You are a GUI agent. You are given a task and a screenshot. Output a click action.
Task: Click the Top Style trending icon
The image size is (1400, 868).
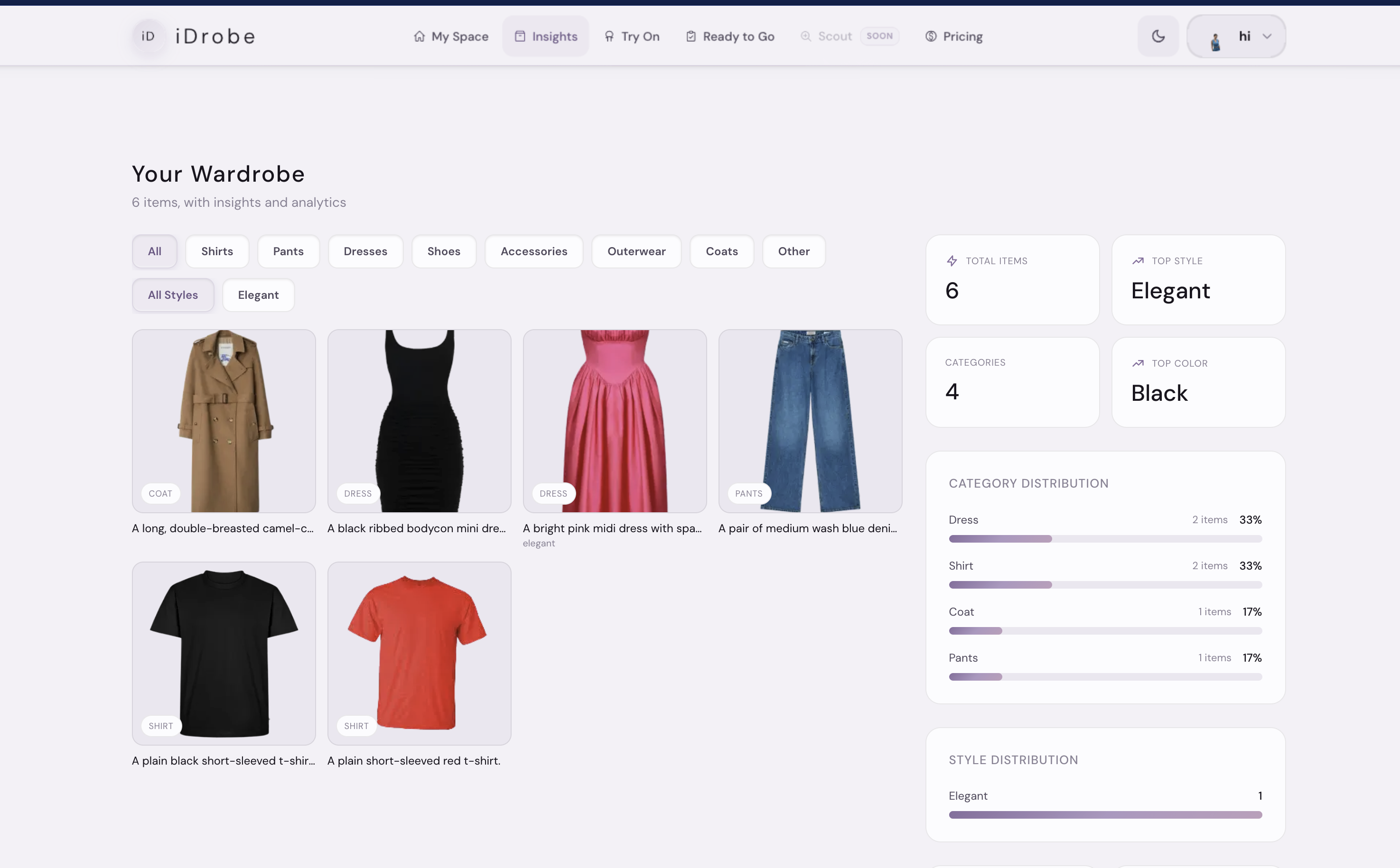point(1138,260)
